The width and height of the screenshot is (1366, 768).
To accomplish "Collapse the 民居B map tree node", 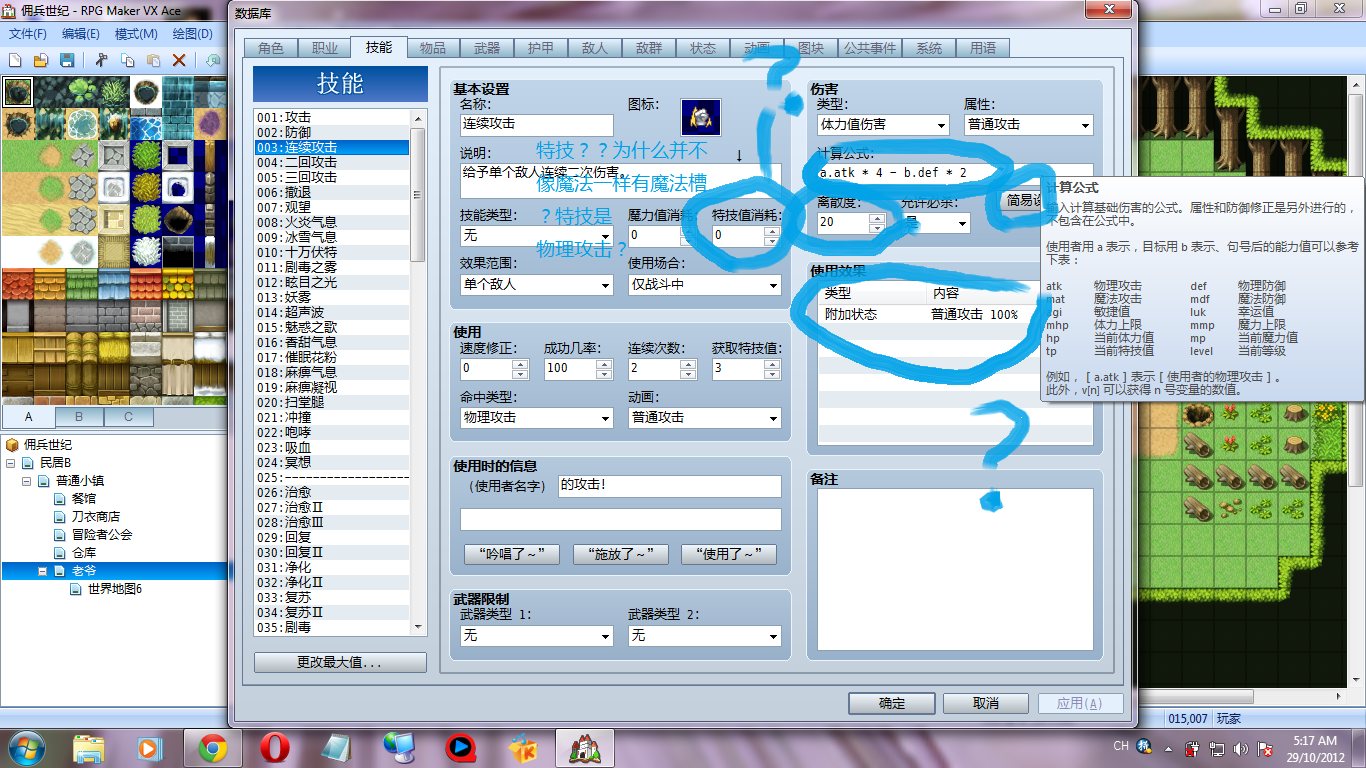I will coord(11,463).
